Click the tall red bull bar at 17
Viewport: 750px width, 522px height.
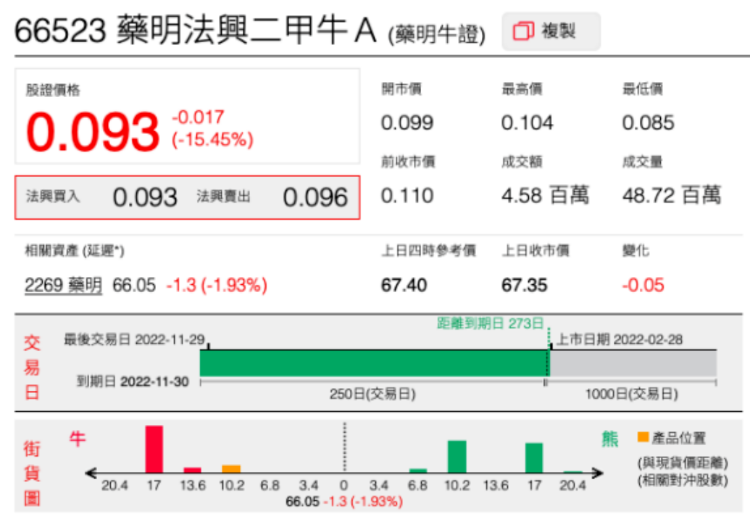coord(154,449)
